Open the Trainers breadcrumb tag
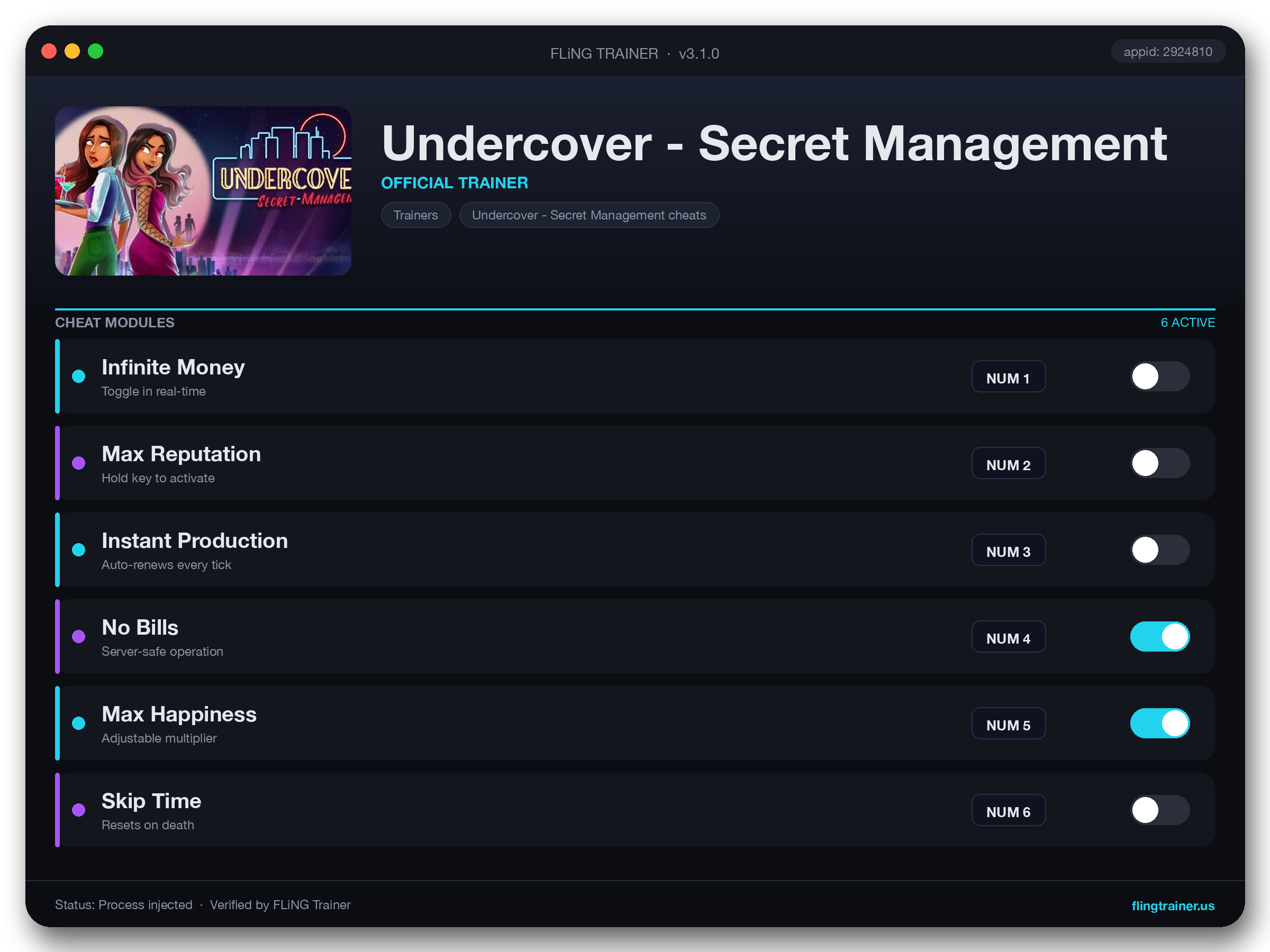 point(416,215)
